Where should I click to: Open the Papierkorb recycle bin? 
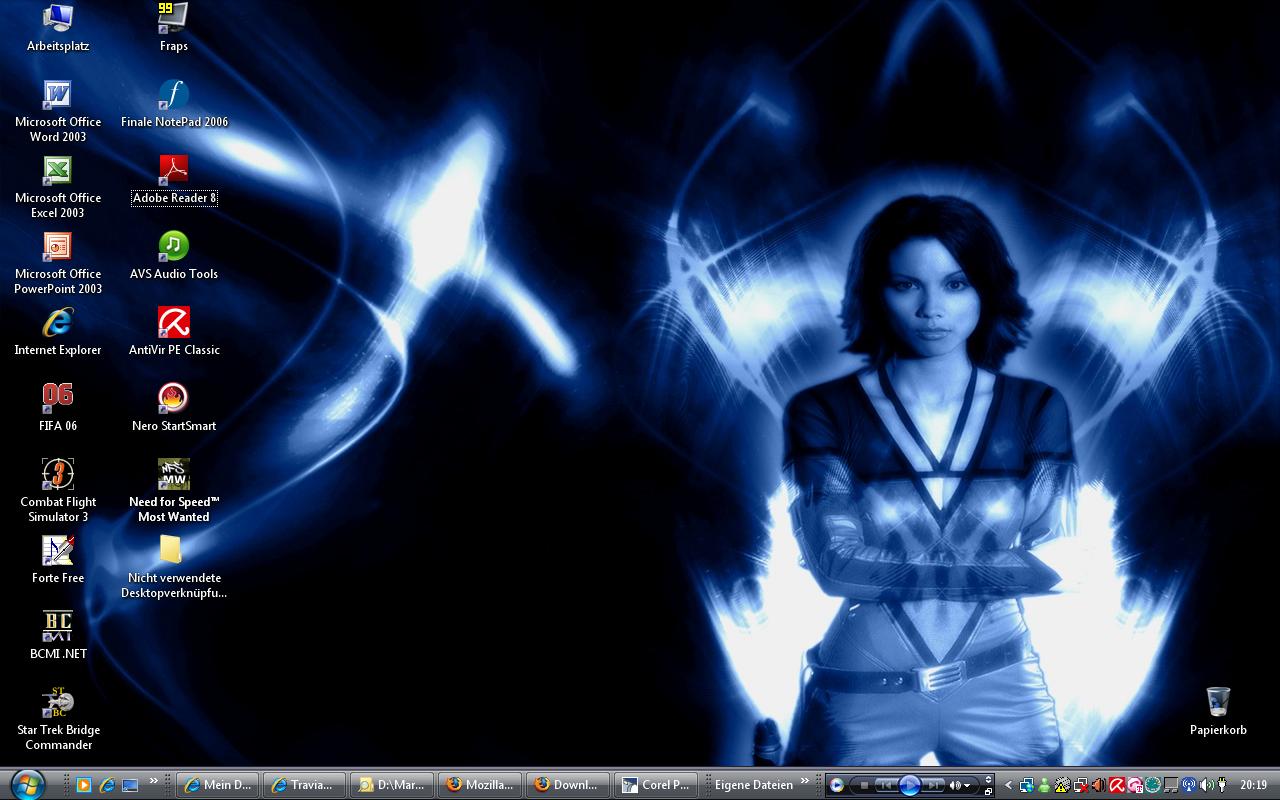pyautogui.click(x=1217, y=702)
